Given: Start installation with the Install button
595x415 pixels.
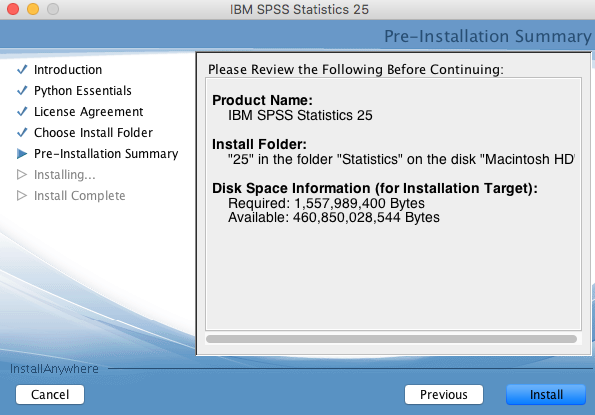Looking at the screenshot, I should pyautogui.click(x=546, y=395).
